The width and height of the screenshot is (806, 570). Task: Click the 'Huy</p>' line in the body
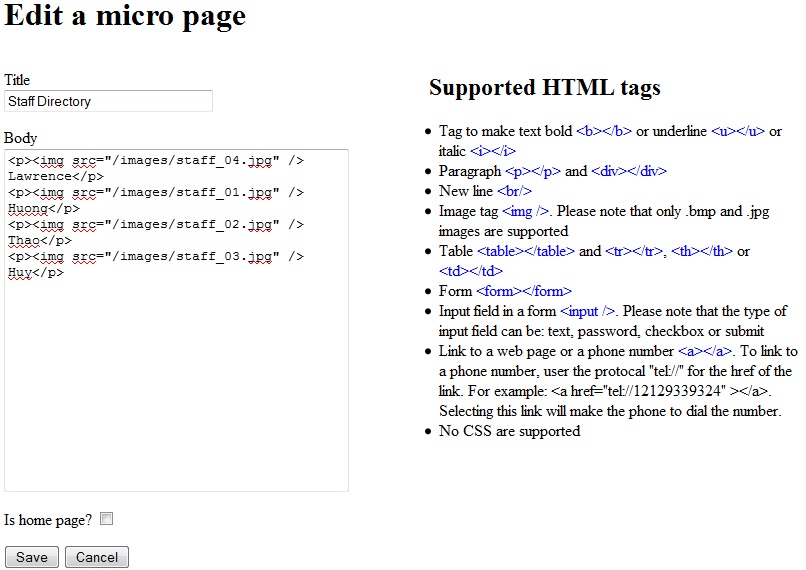point(35,272)
